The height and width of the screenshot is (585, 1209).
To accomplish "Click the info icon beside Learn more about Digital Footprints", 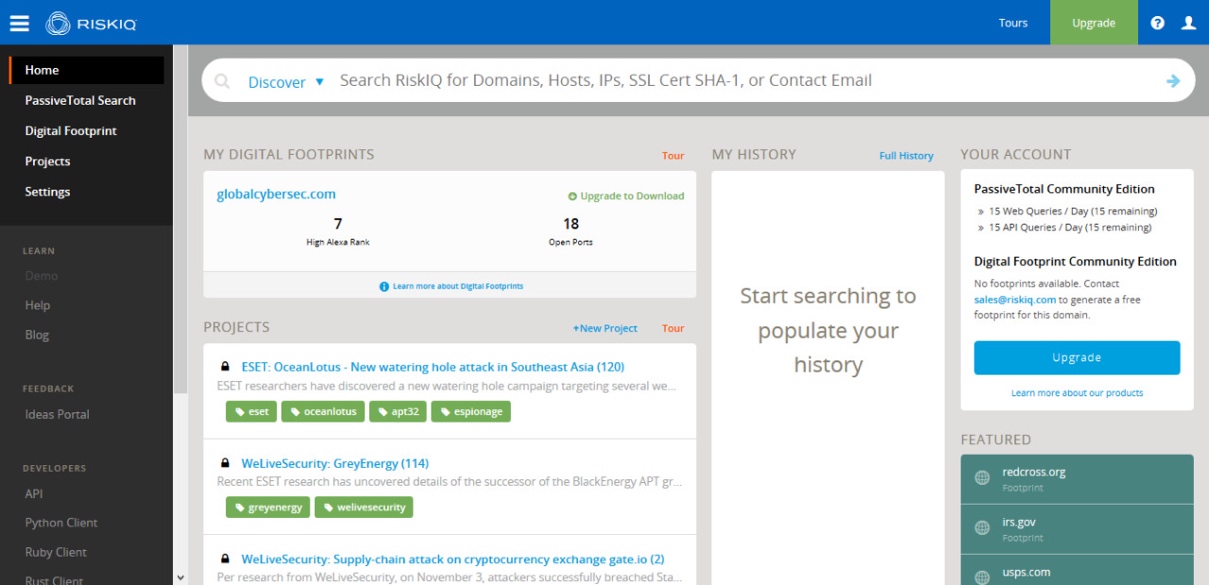I will pos(384,286).
